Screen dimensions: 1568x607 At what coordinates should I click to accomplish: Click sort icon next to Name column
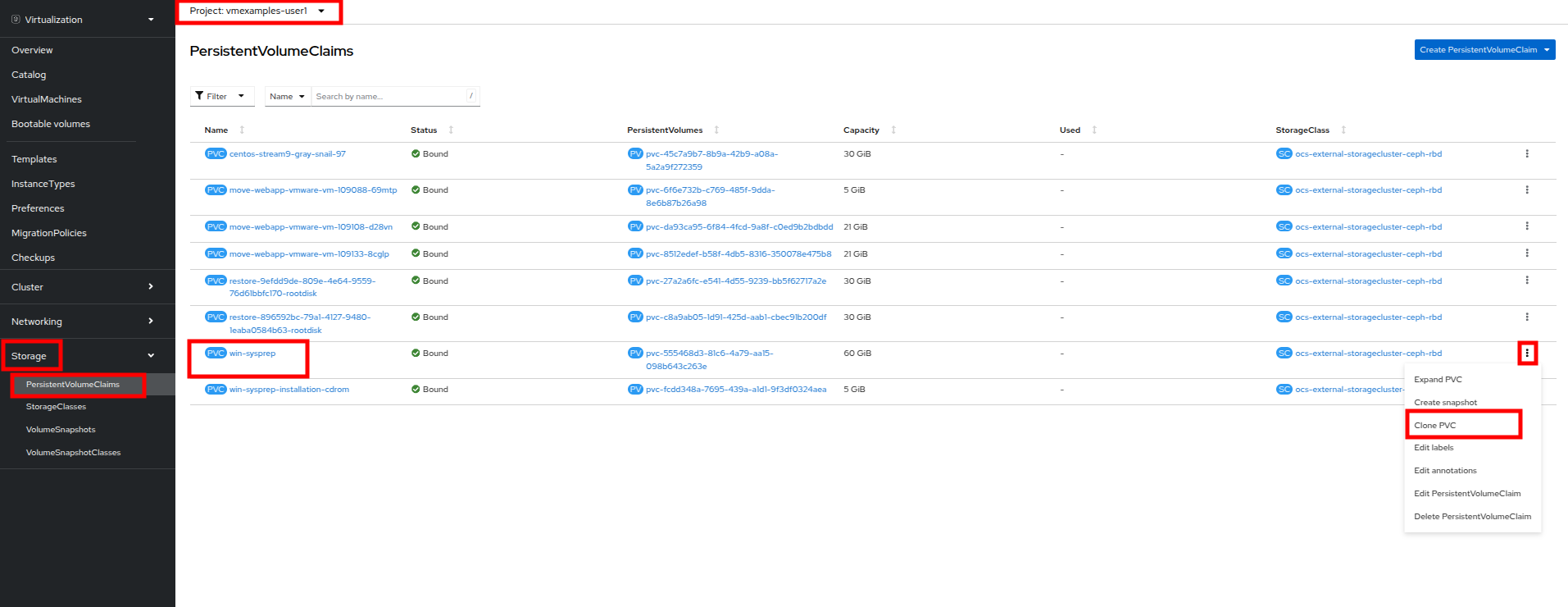[x=242, y=130]
